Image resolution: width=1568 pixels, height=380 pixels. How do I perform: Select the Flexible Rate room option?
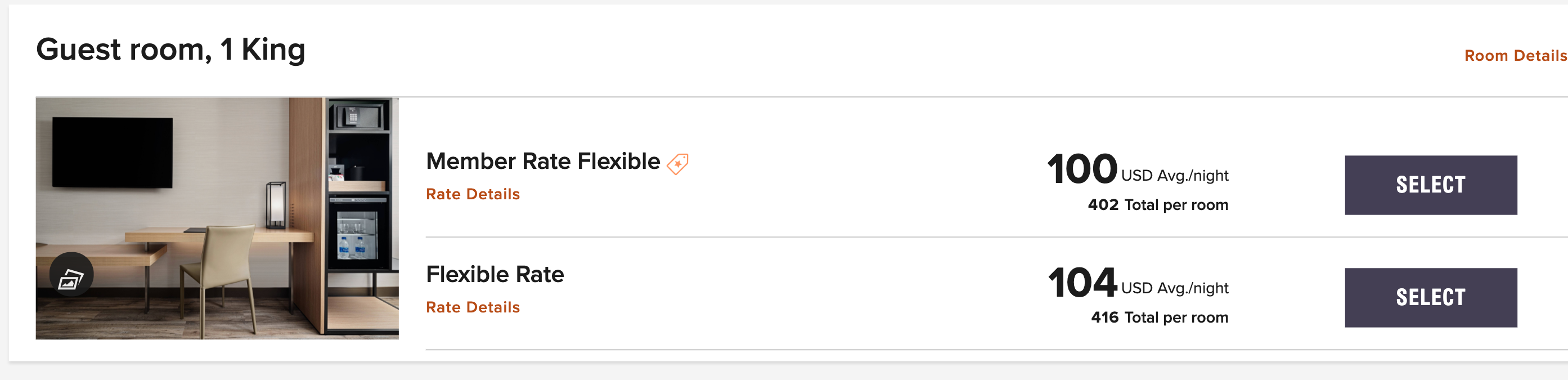[x=1430, y=298]
